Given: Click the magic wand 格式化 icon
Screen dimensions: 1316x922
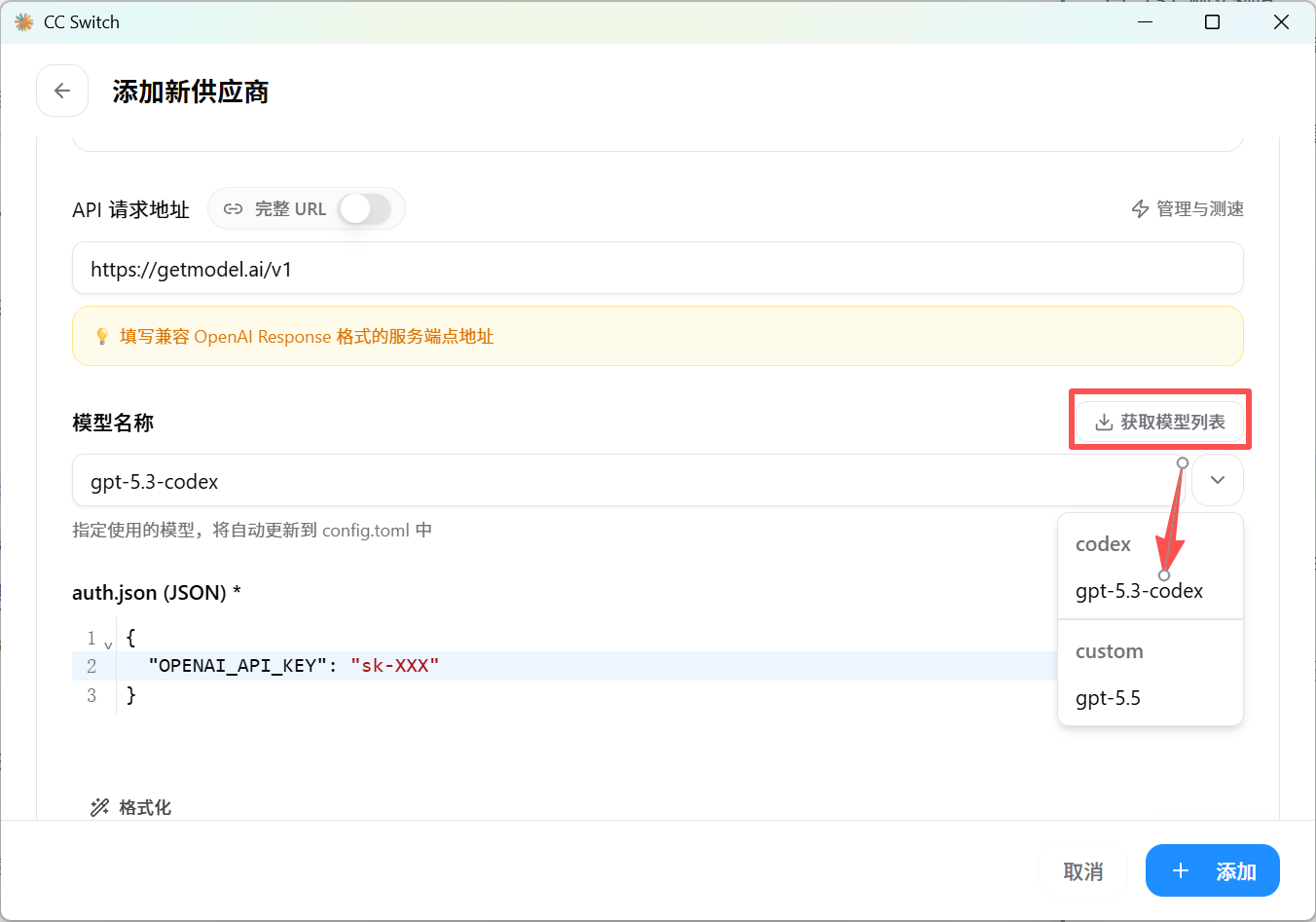Looking at the screenshot, I should [x=99, y=807].
